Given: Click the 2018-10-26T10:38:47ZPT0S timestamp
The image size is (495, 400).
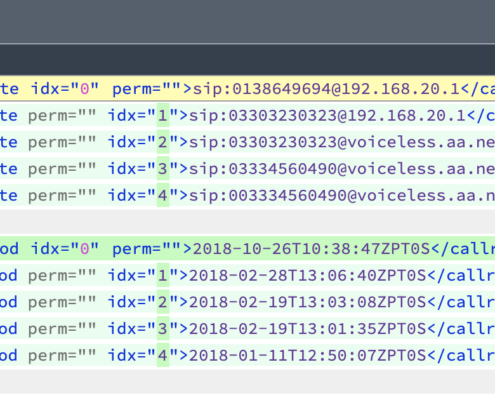Looking at the screenshot, I should [x=311, y=249].
